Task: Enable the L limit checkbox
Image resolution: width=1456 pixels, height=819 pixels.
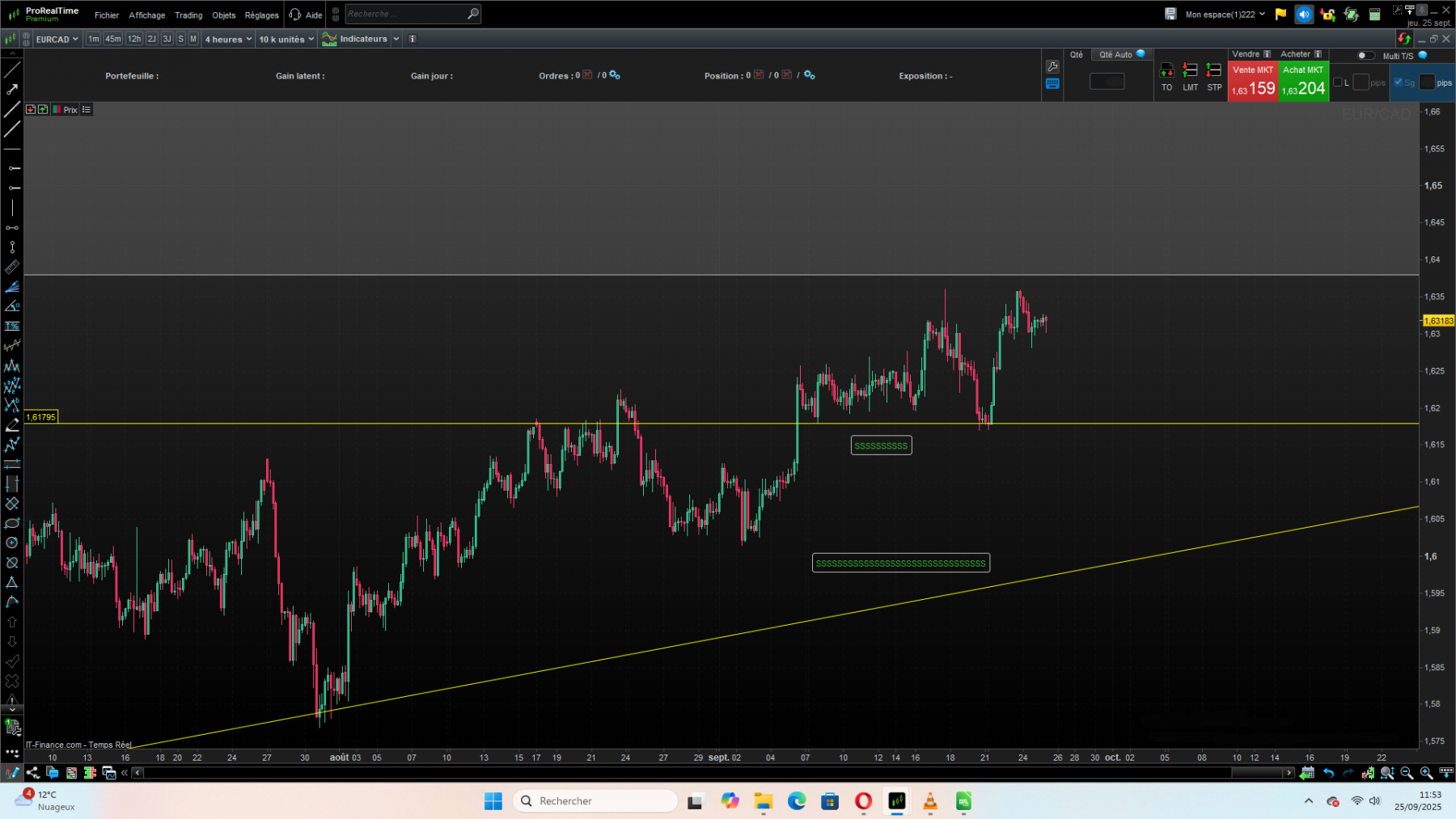Action: (x=1339, y=82)
